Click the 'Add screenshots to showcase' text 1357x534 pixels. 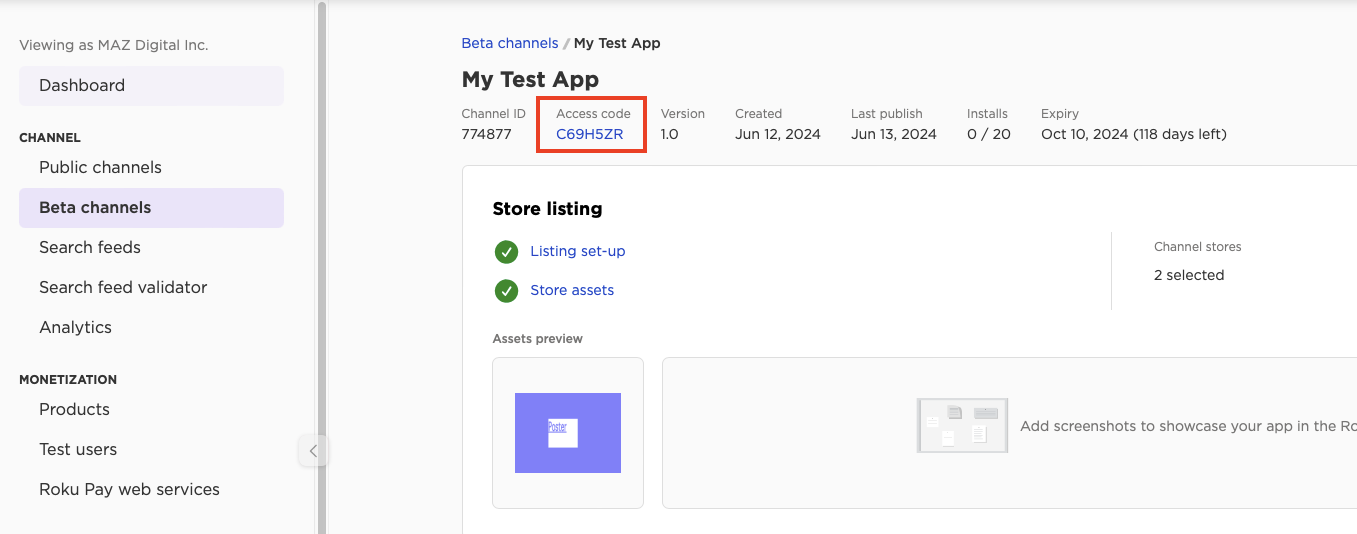click(1188, 426)
